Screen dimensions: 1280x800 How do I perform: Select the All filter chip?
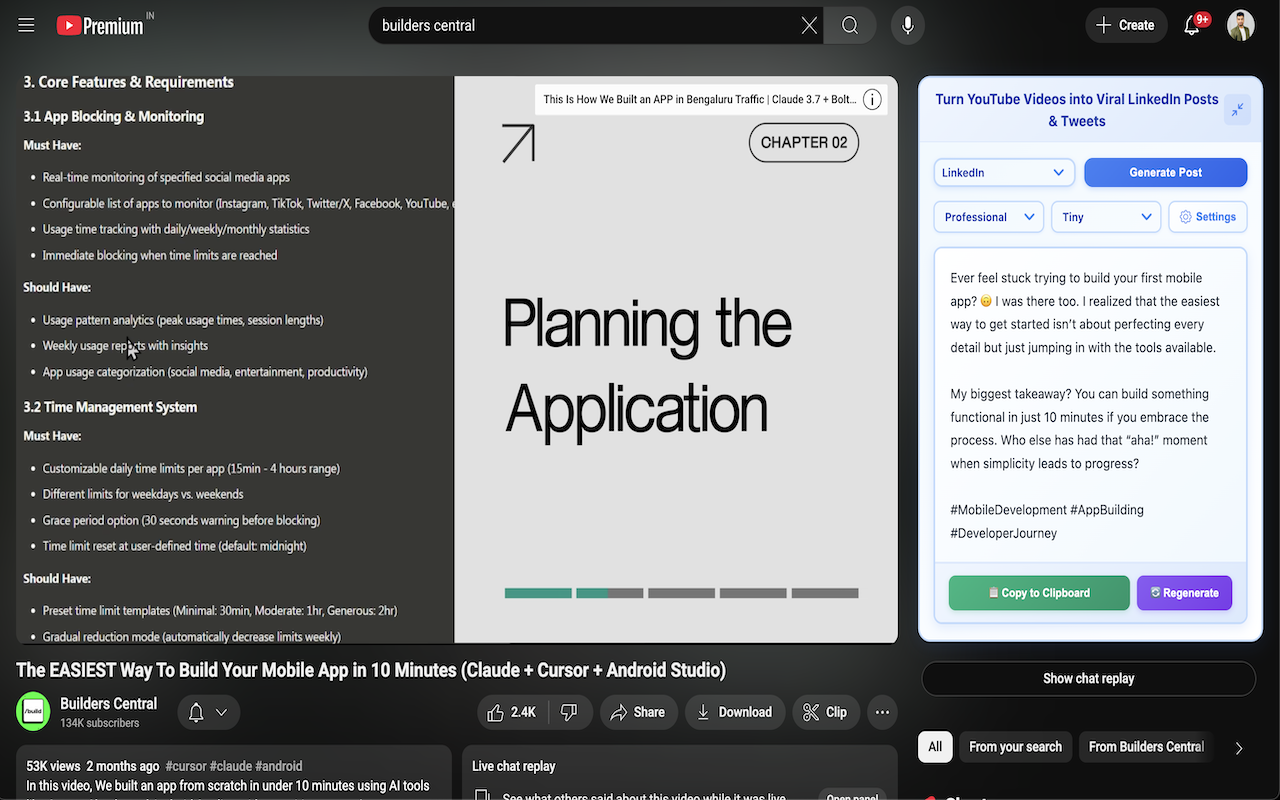[x=935, y=747]
